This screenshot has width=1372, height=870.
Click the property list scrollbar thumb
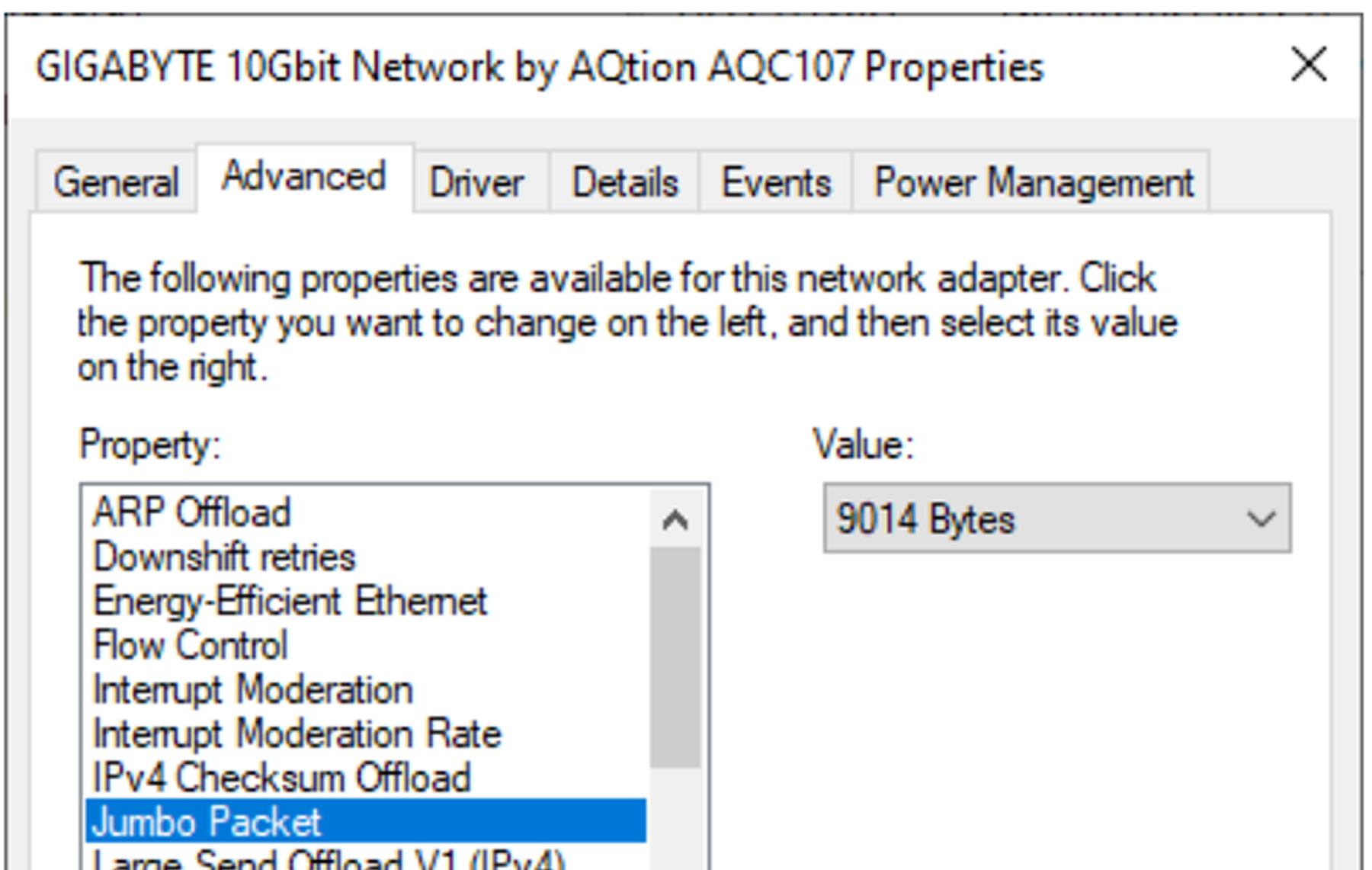click(675, 657)
